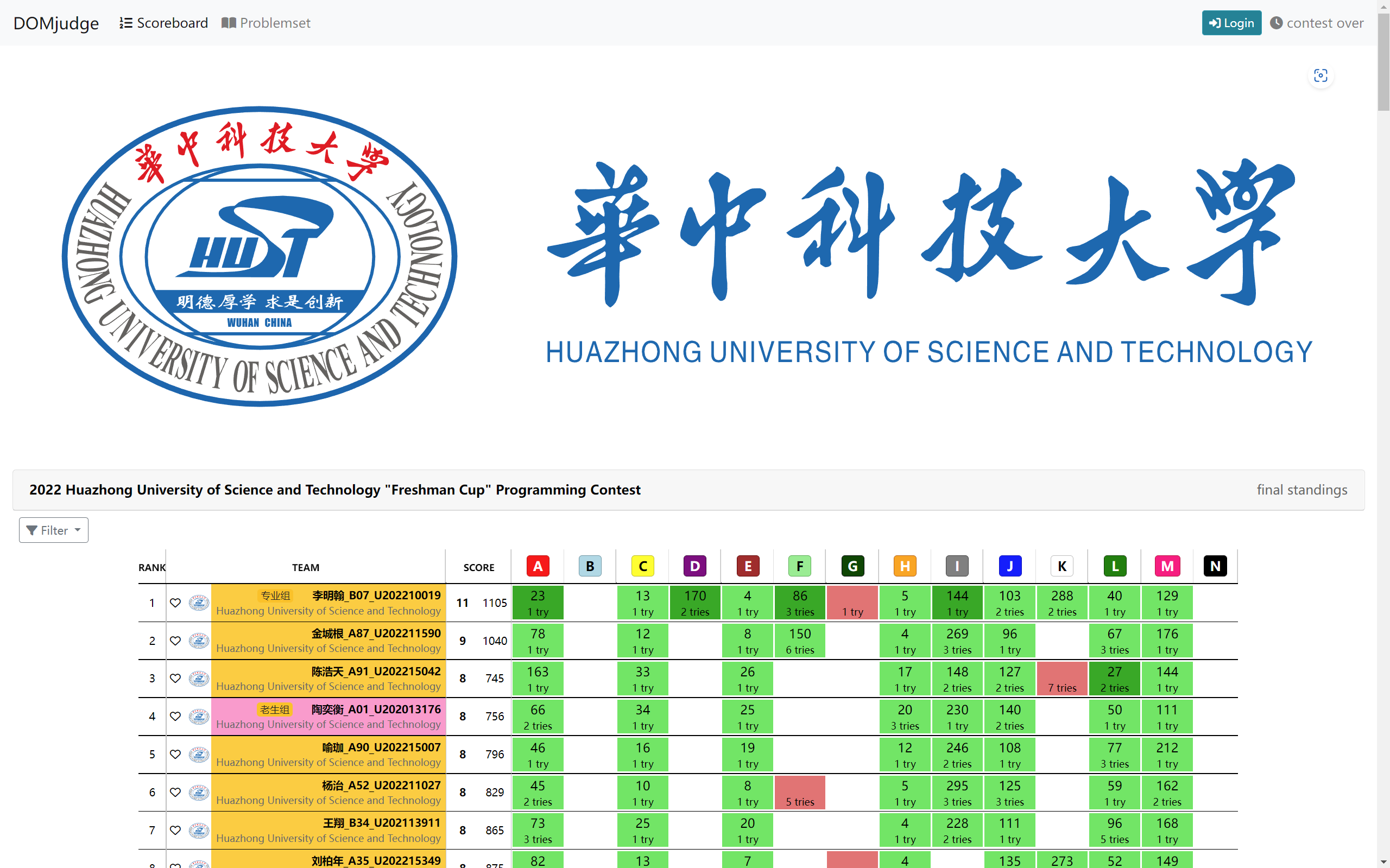This screenshot has width=1390, height=868.
Task: Click the HUST round seal image
Action: pyautogui.click(x=260, y=256)
